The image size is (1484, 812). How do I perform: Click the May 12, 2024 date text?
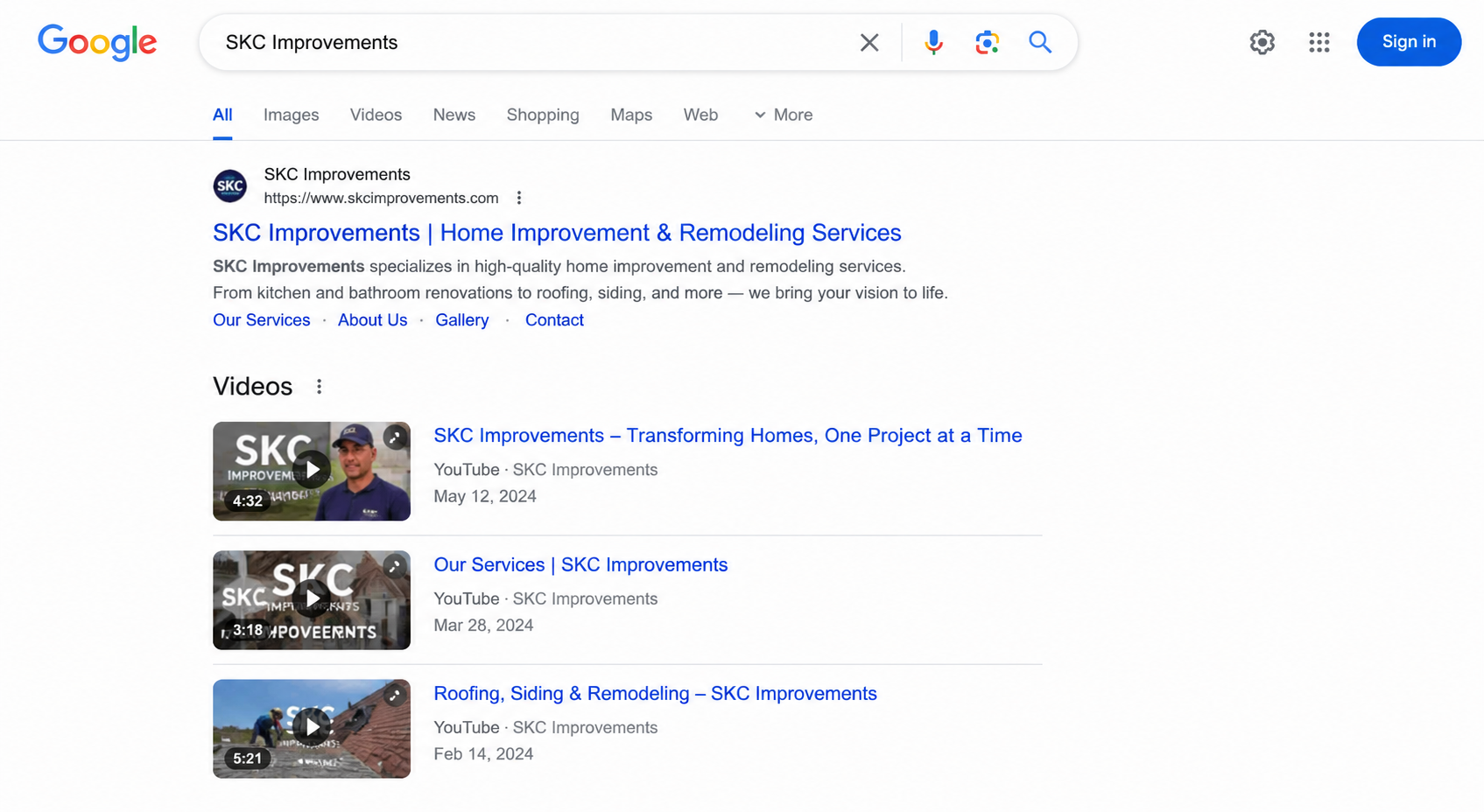[485, 496]
